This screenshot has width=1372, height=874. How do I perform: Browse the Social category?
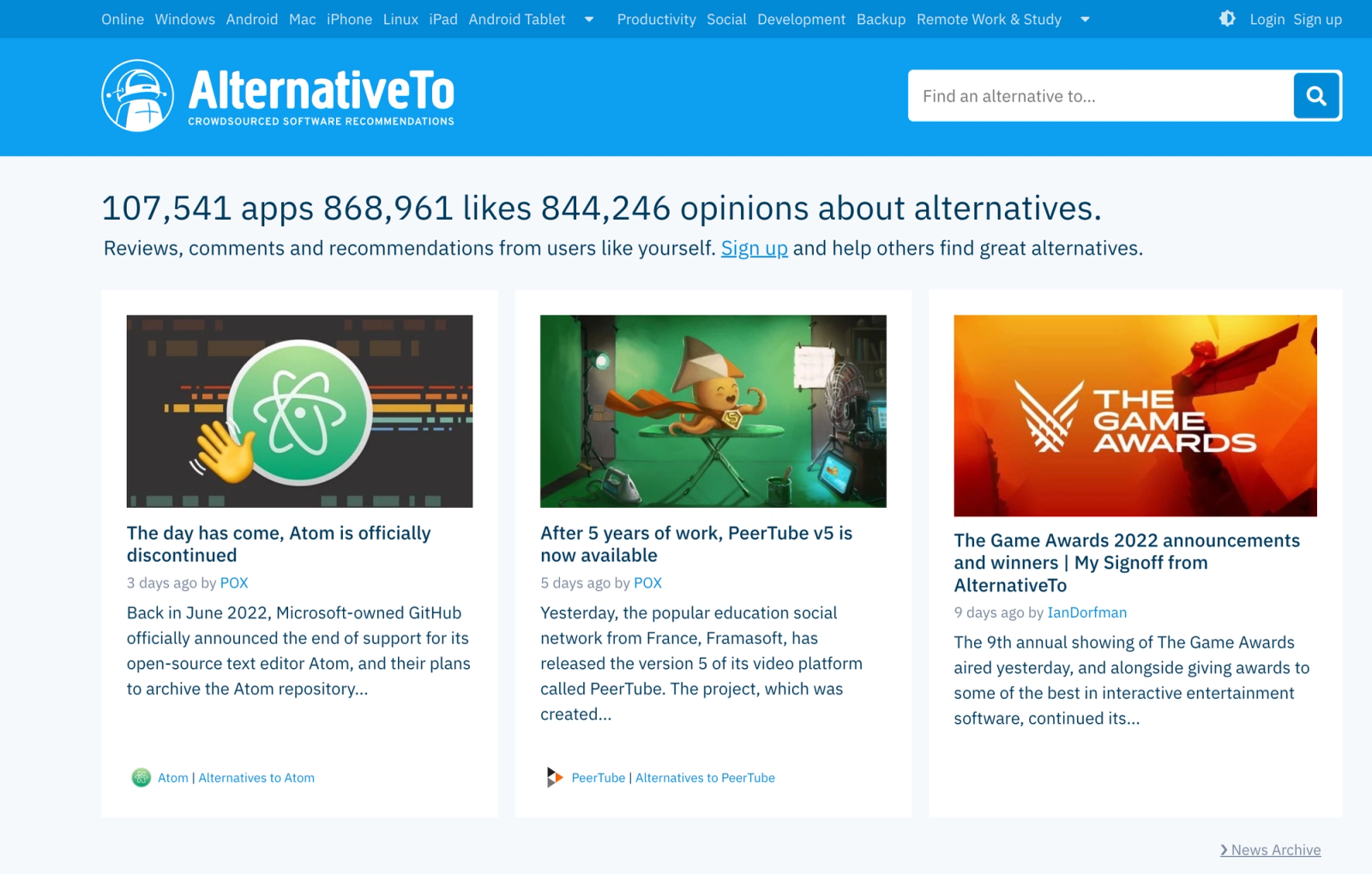point(726,19)
